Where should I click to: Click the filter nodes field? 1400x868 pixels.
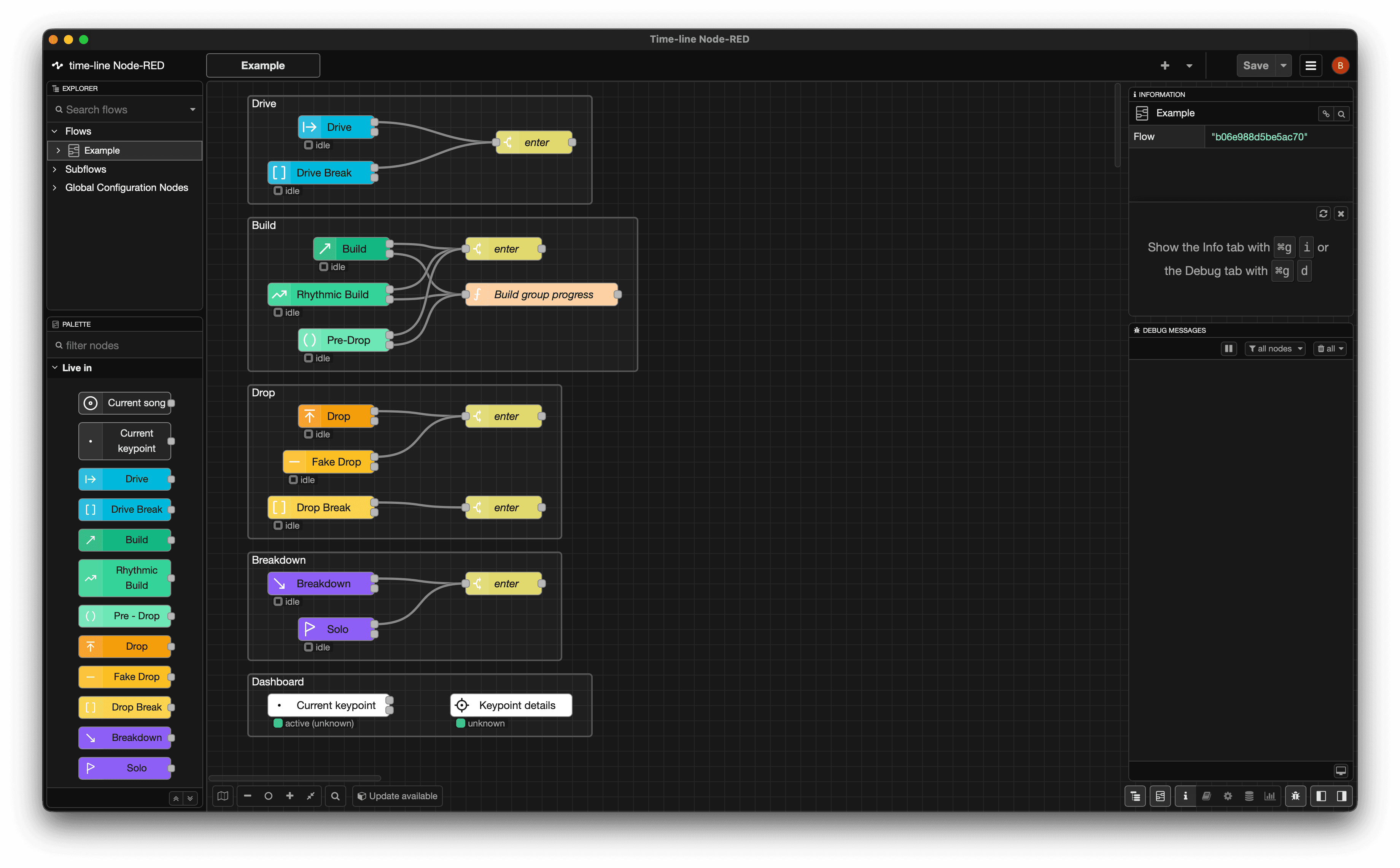[124, 346]
